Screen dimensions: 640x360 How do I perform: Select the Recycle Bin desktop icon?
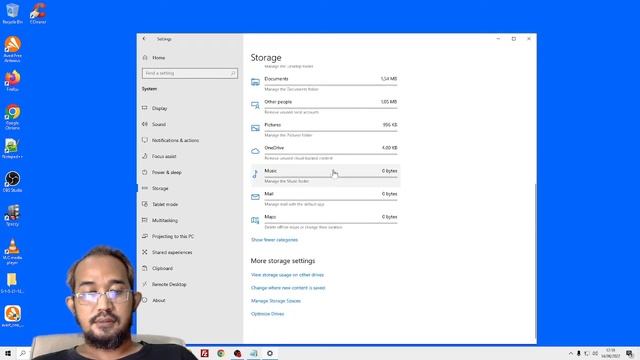pos(12,13)
